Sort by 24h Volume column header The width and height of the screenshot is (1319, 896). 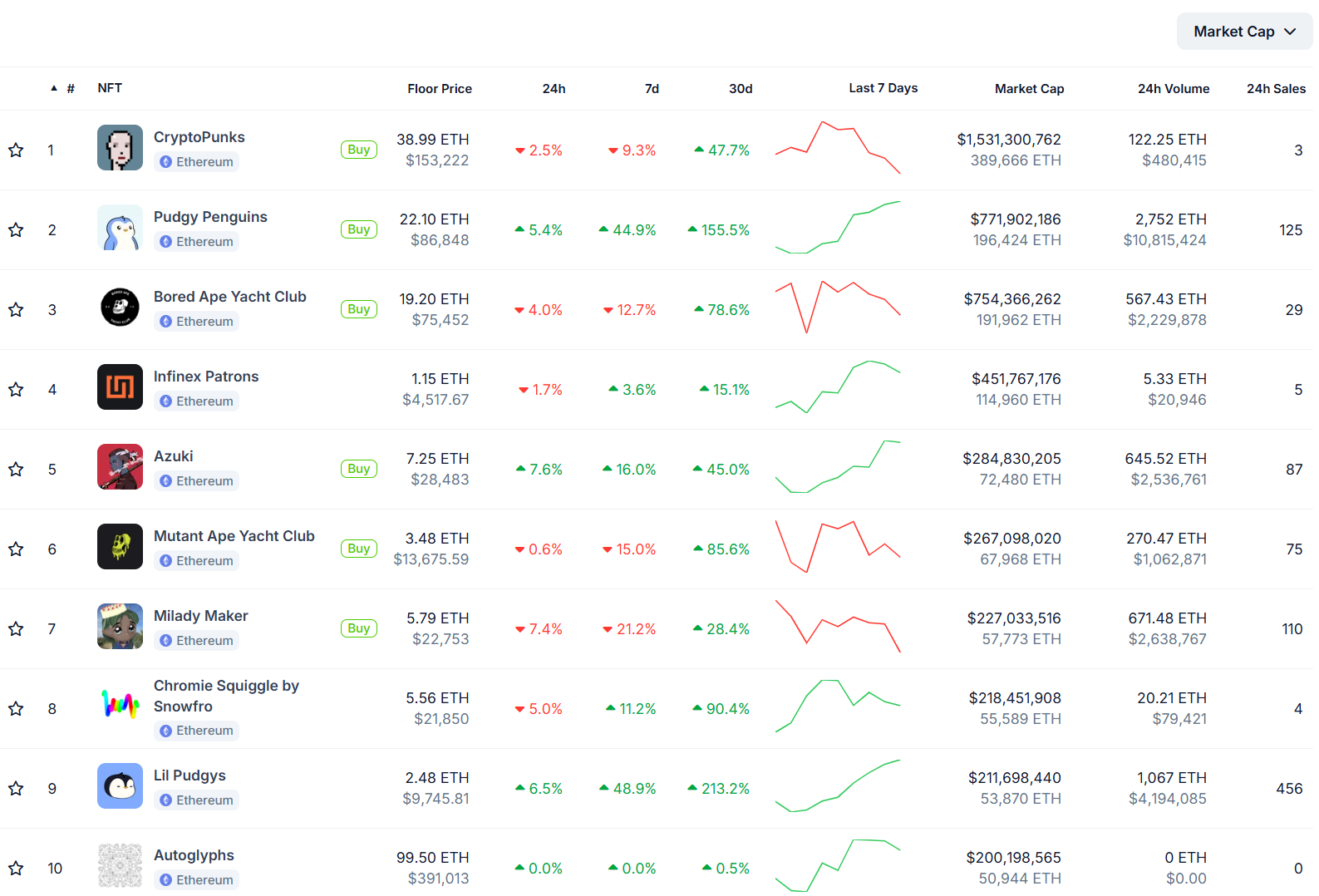[1174, 89]
